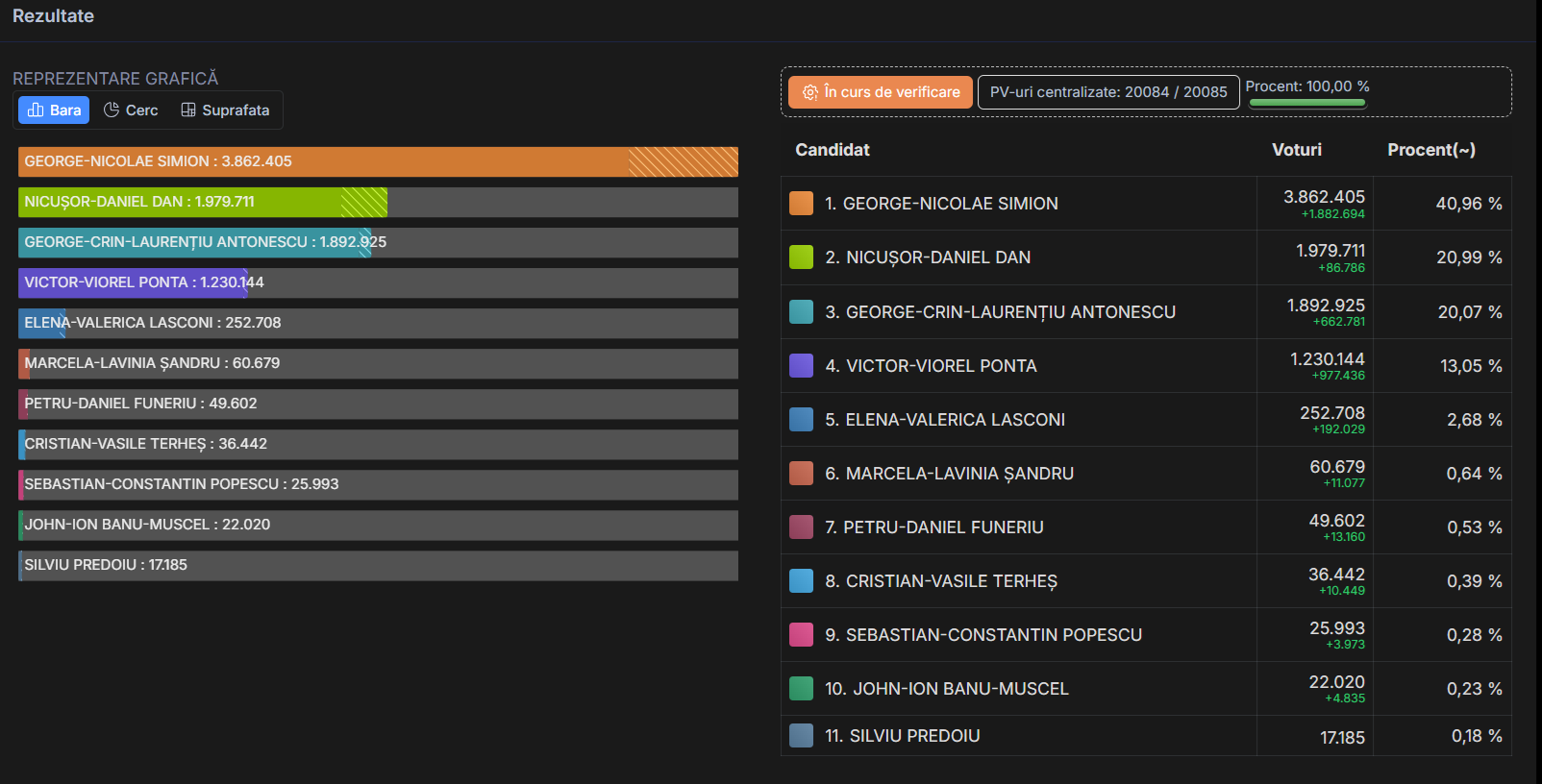
Task: Click the green Procent progress bar
Action: tap(1306, 103)
